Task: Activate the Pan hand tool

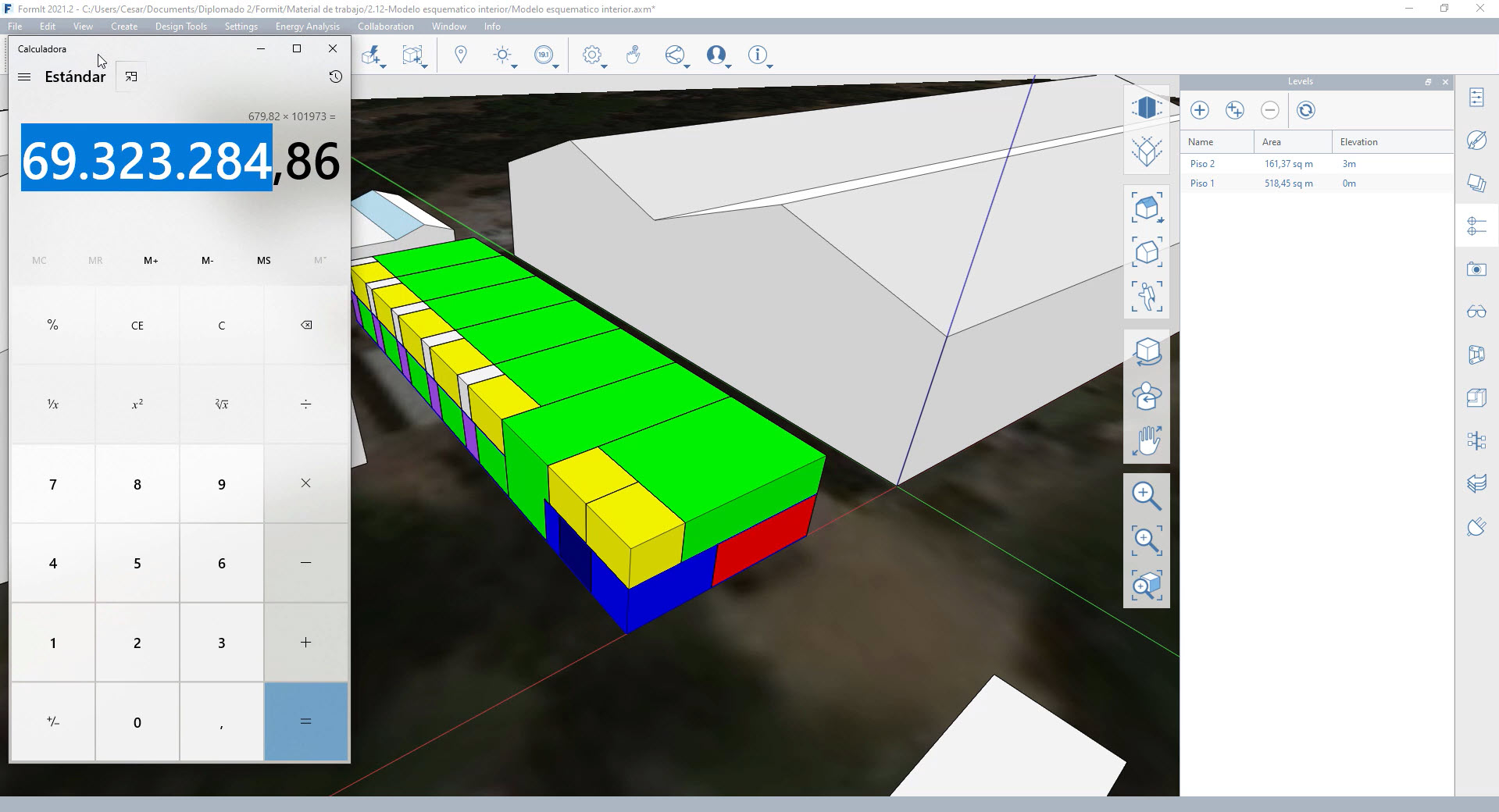Action: pos(1146,440)
